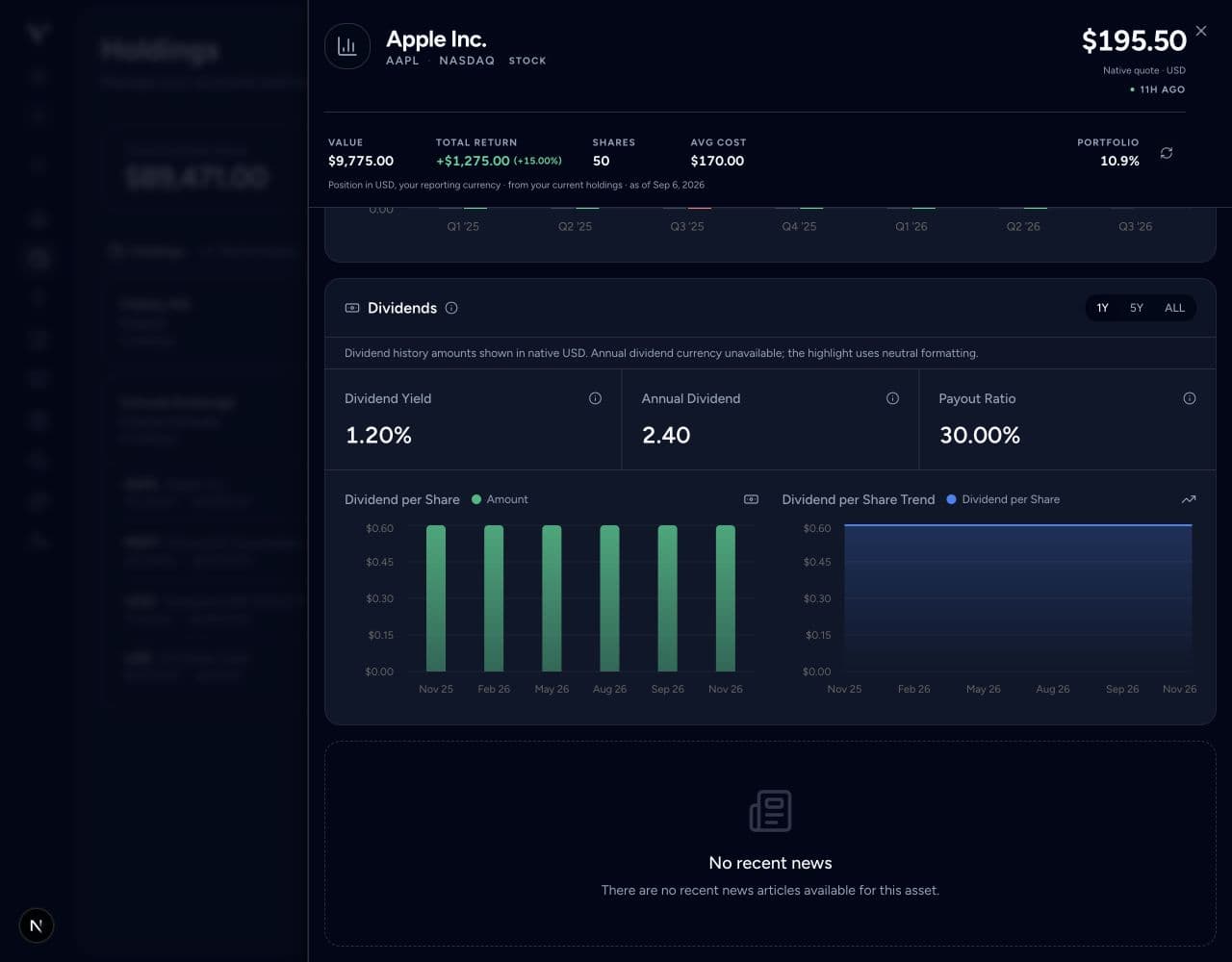Image resolution: width=1232 pixels, height=962 pixels.
Task: Click the NASDAQ exchange label
Action: (x=467, y=61)
